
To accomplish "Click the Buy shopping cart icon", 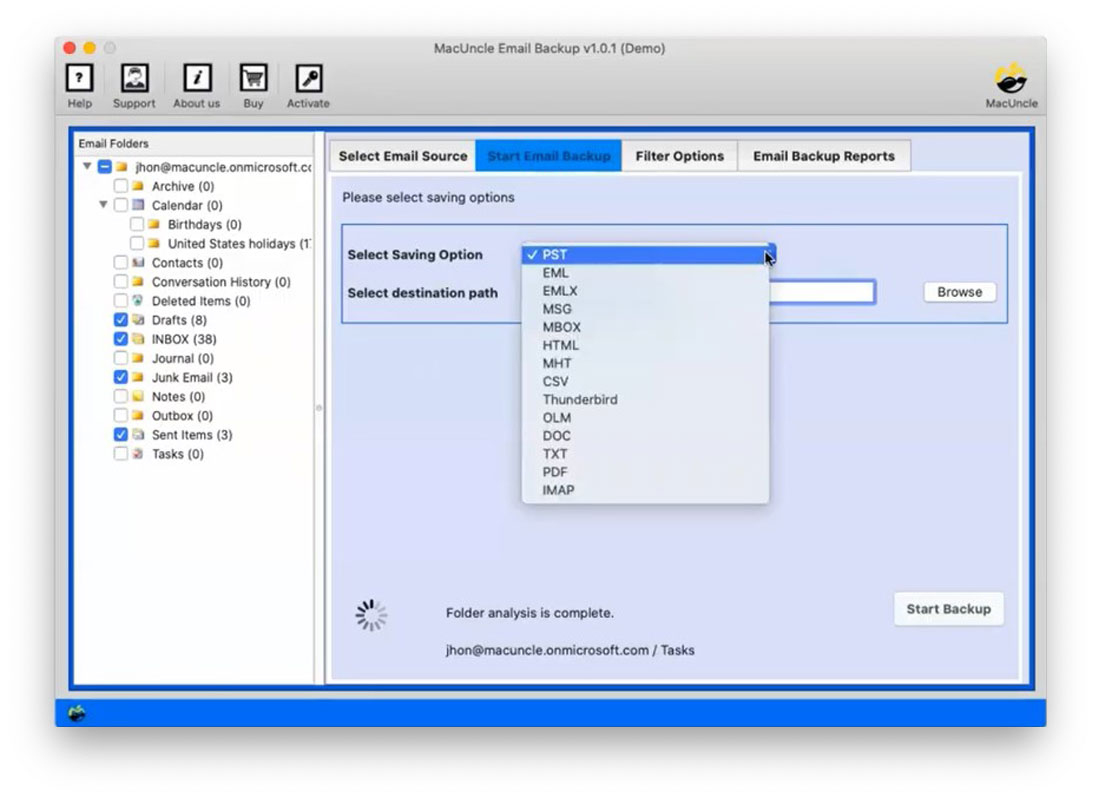I will tap(253, 78).
